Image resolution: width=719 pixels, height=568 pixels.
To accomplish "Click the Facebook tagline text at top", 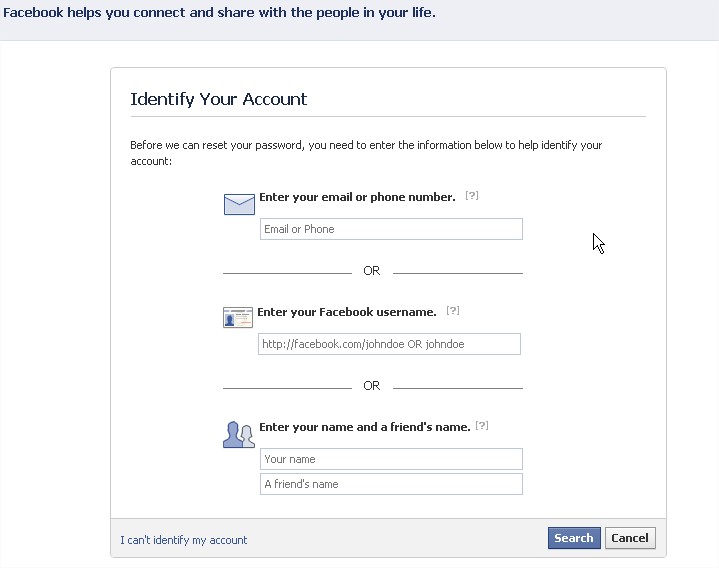I will click(220, 14).
